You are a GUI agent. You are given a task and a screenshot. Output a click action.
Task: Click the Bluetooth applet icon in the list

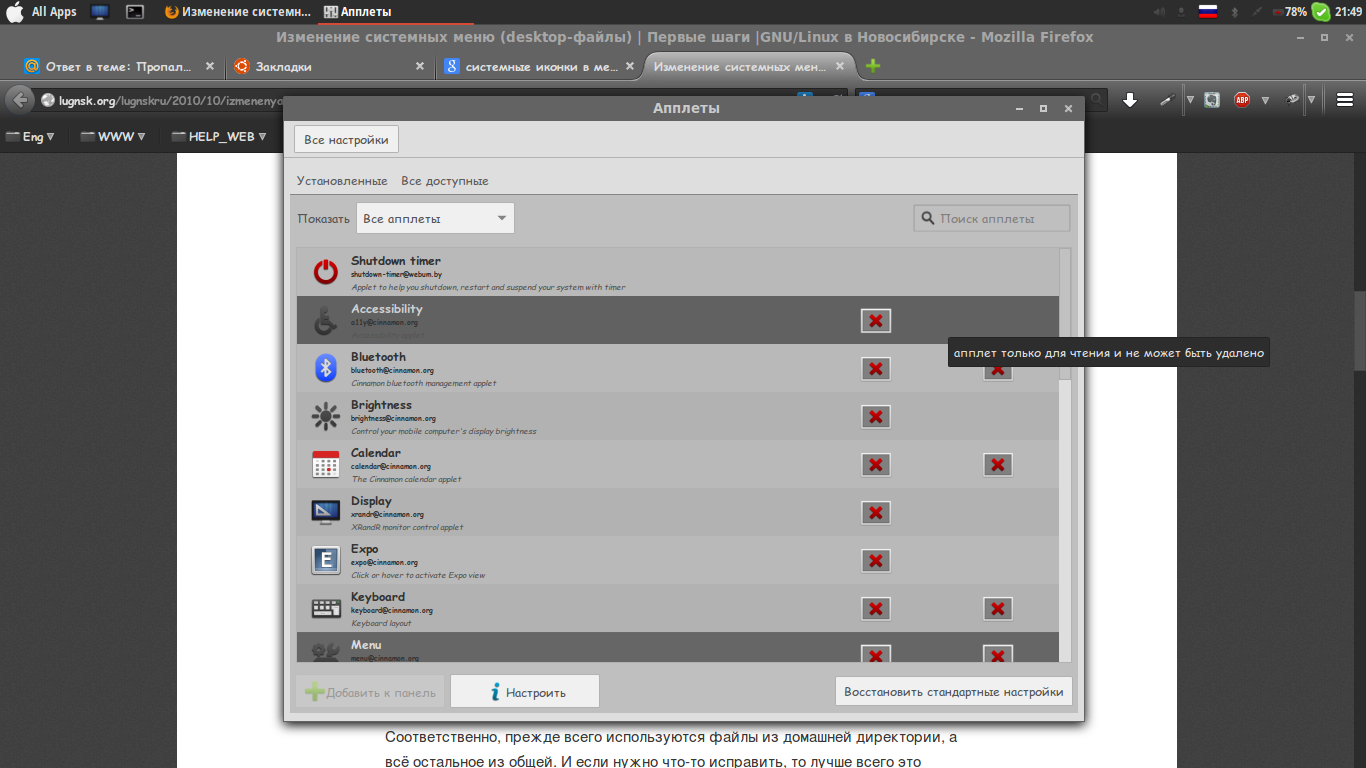[x=326, y=368]
